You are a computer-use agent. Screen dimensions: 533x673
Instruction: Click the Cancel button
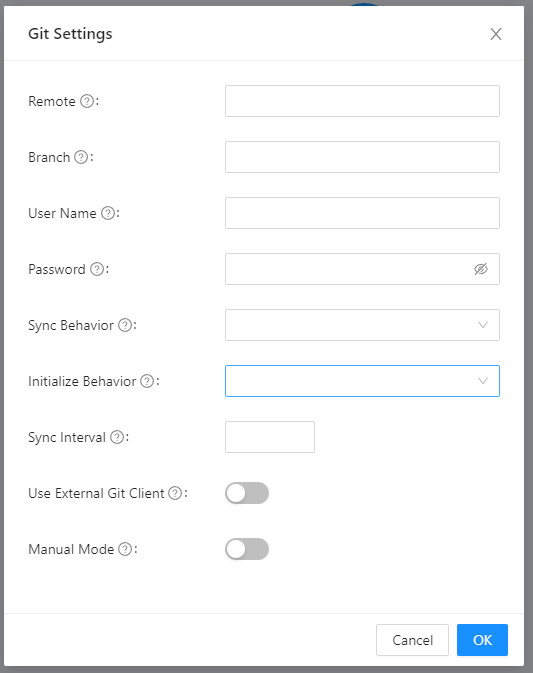coord(412,640)
